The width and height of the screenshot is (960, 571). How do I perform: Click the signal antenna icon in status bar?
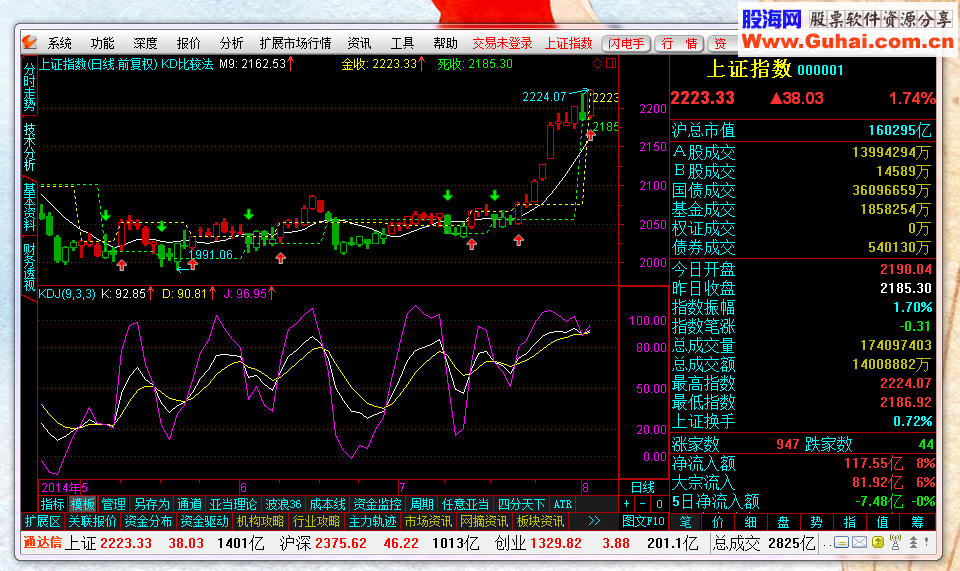(x=895, y=542)
